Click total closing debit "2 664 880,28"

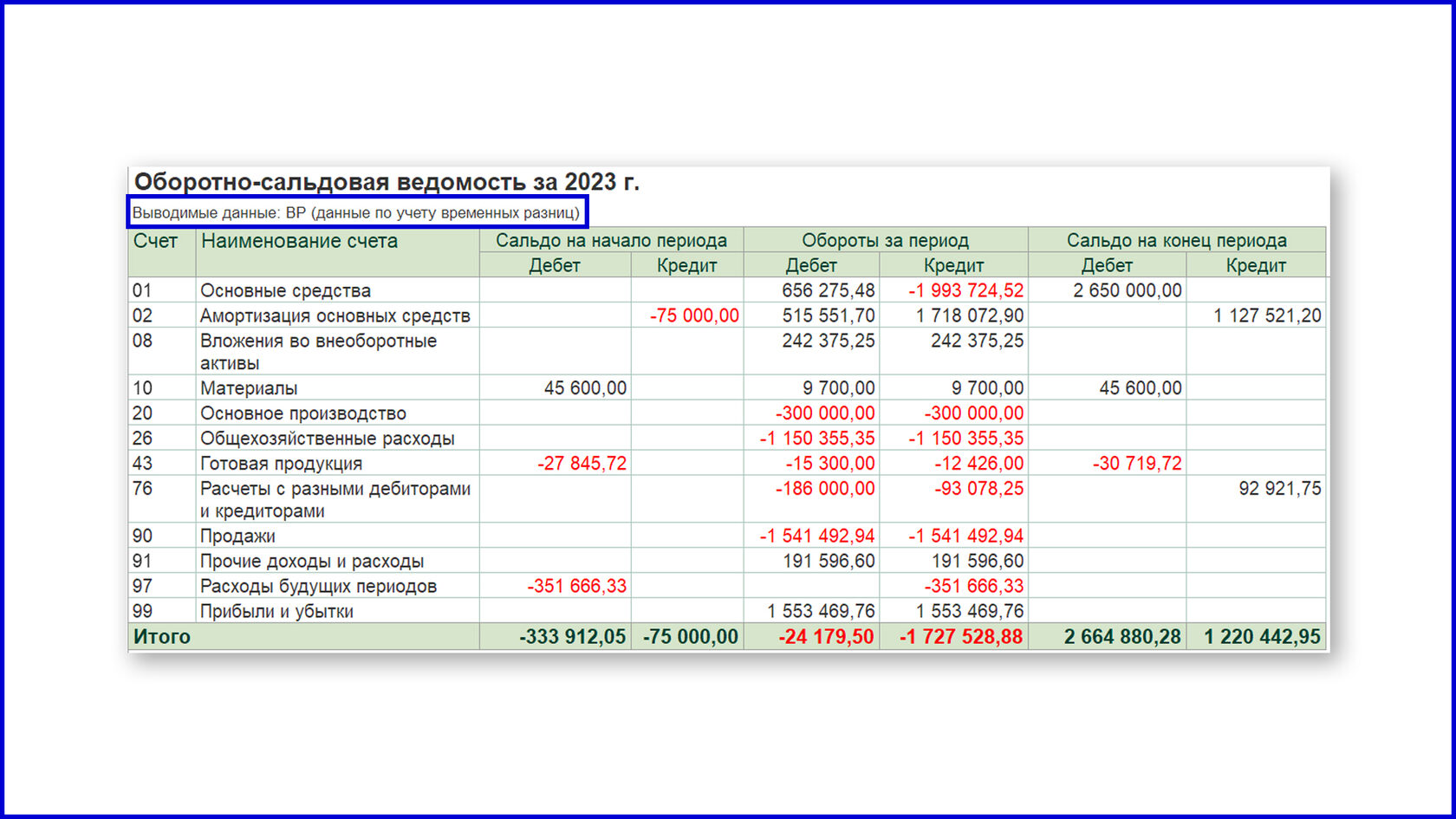coord(1122,637)
